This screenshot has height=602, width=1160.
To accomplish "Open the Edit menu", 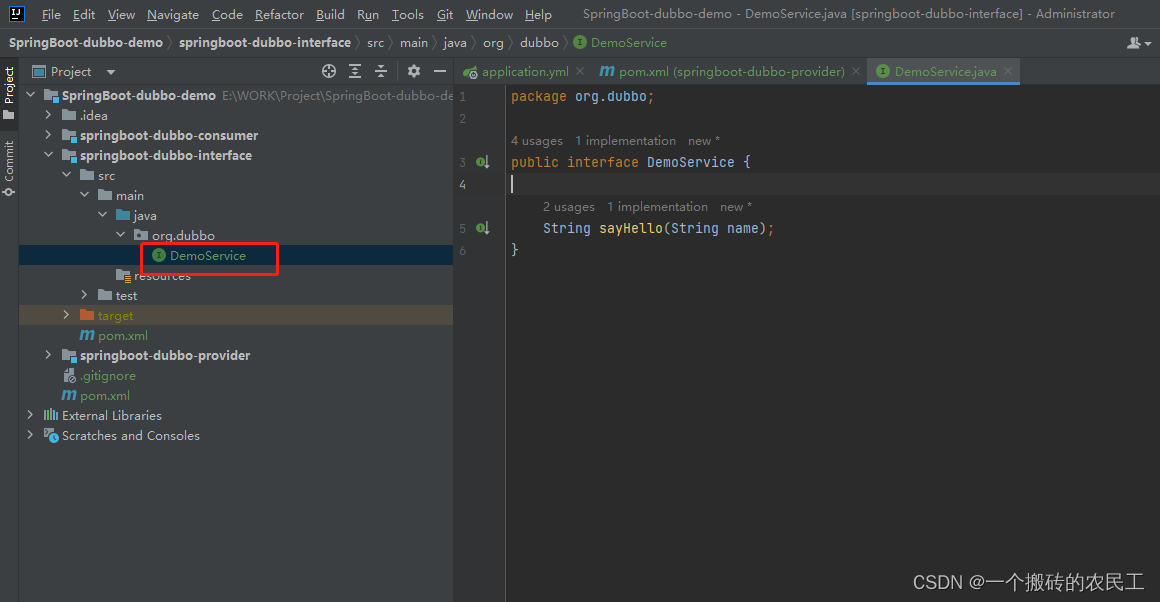I will pyautogui.click(x=84, y=14).
